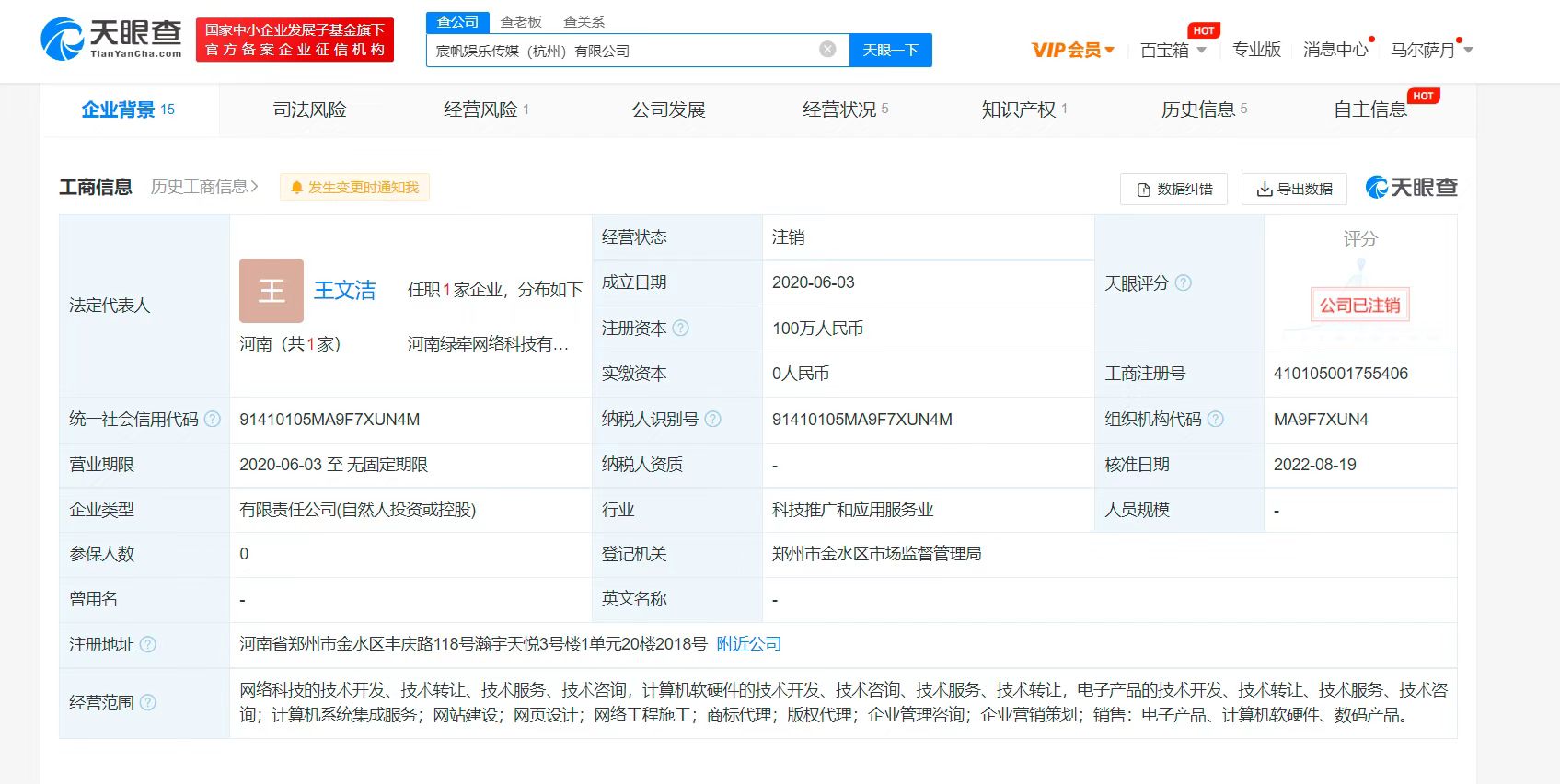Click the 有限责任公司(自然人投资或控股) enterprise type value
The image size is (1560, 784).
click(358, 510)
